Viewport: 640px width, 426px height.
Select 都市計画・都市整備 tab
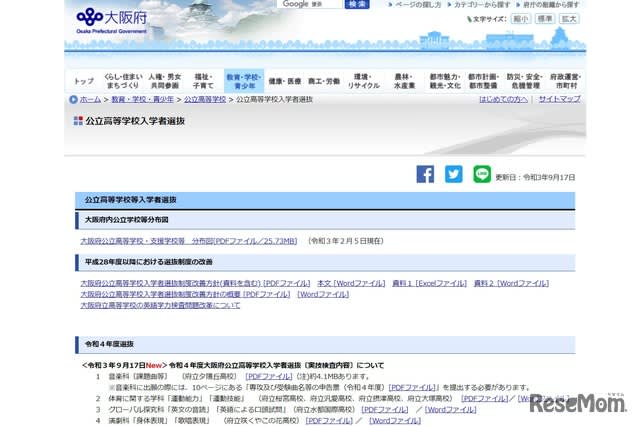pyautogui.click(x=483, y=81)
